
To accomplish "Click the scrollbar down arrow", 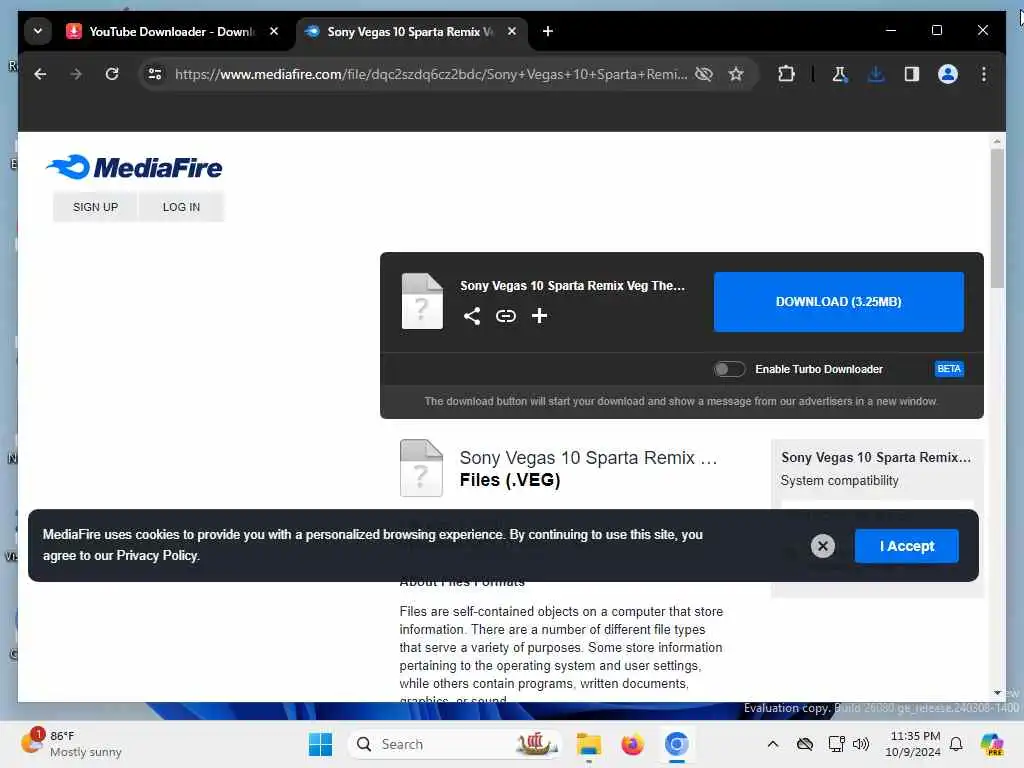I will tap(997, 693).
